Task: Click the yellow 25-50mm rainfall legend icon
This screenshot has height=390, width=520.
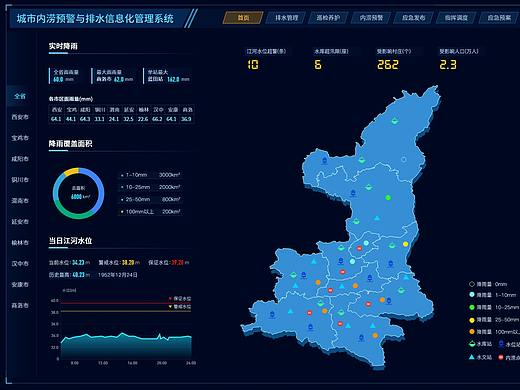Action: pyautogui.click(x=472, y=320)
